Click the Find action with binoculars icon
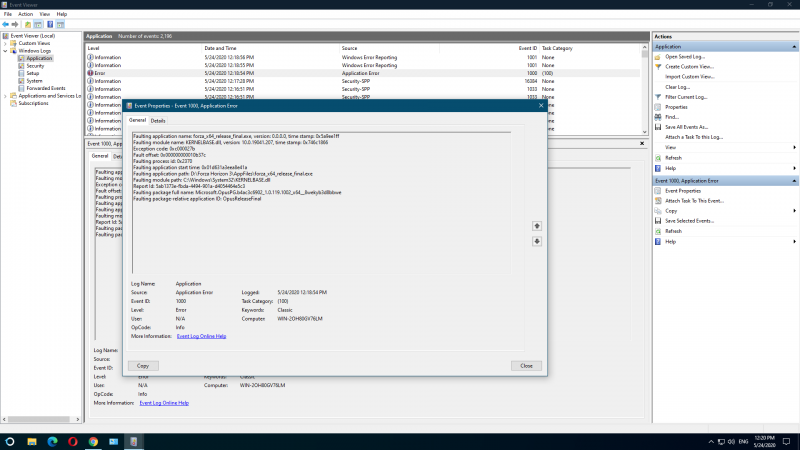Image resolution: width=800 pixels, height=450 pixels. tap(670, 117)
